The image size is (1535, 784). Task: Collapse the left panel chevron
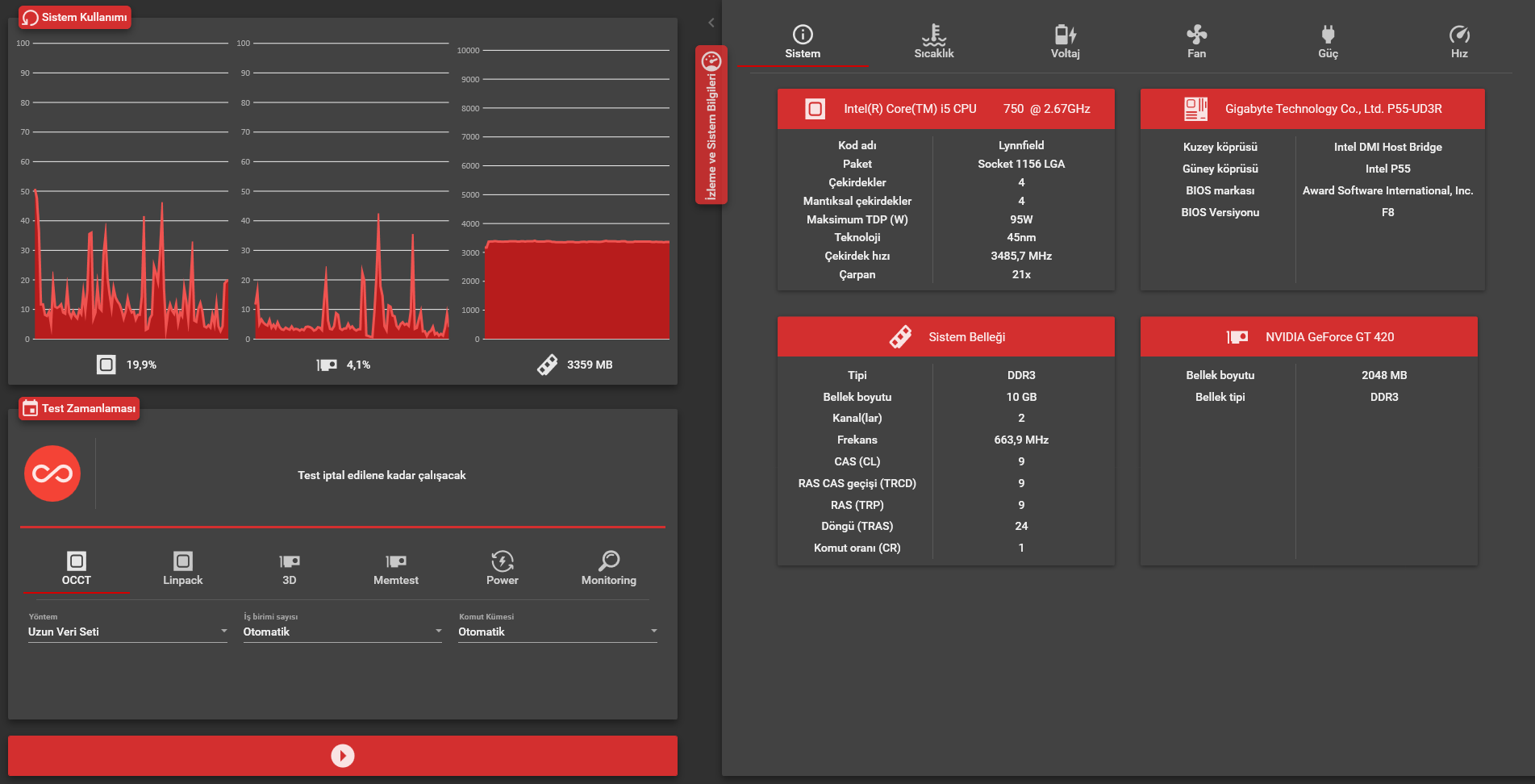coord(711,23)
